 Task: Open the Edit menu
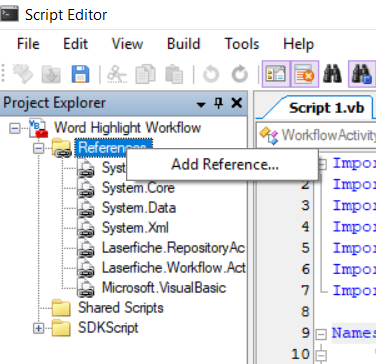point(75,44)
